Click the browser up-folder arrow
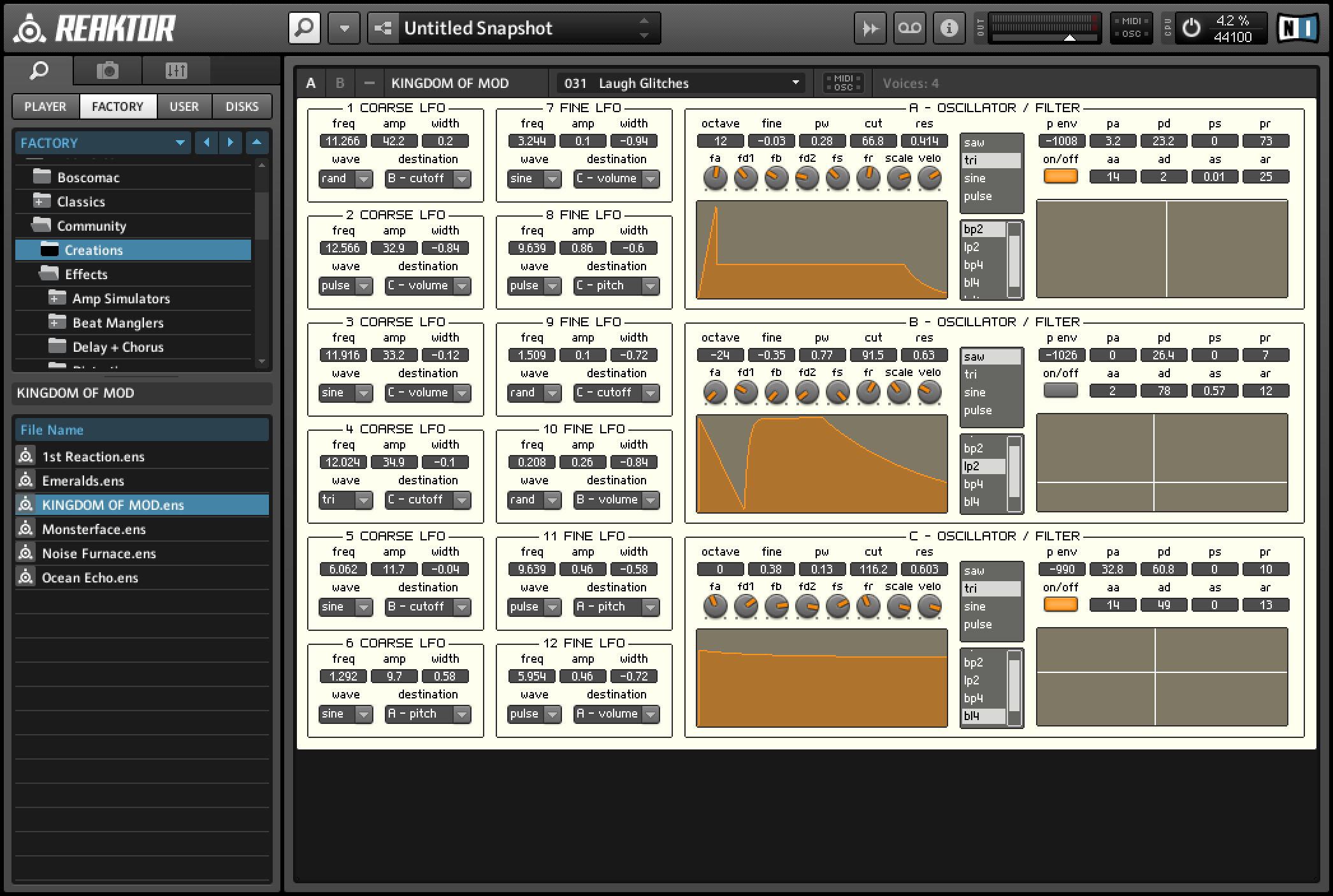 (x=257, y=143)
